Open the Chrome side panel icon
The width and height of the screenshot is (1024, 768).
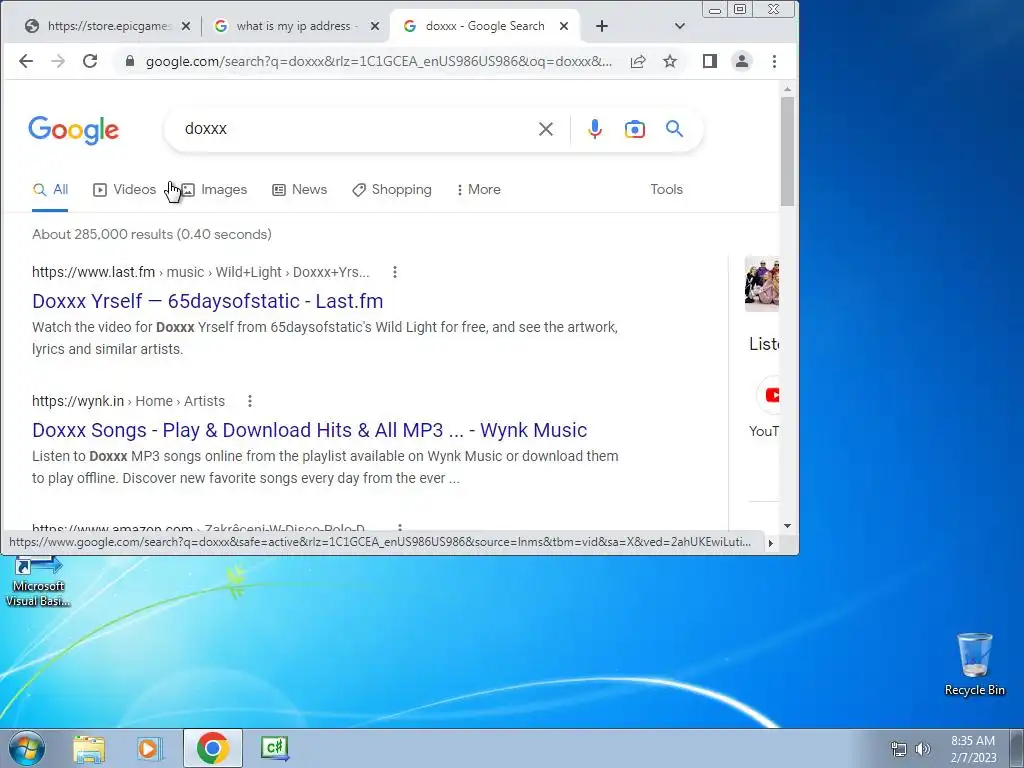click(710, 61)
